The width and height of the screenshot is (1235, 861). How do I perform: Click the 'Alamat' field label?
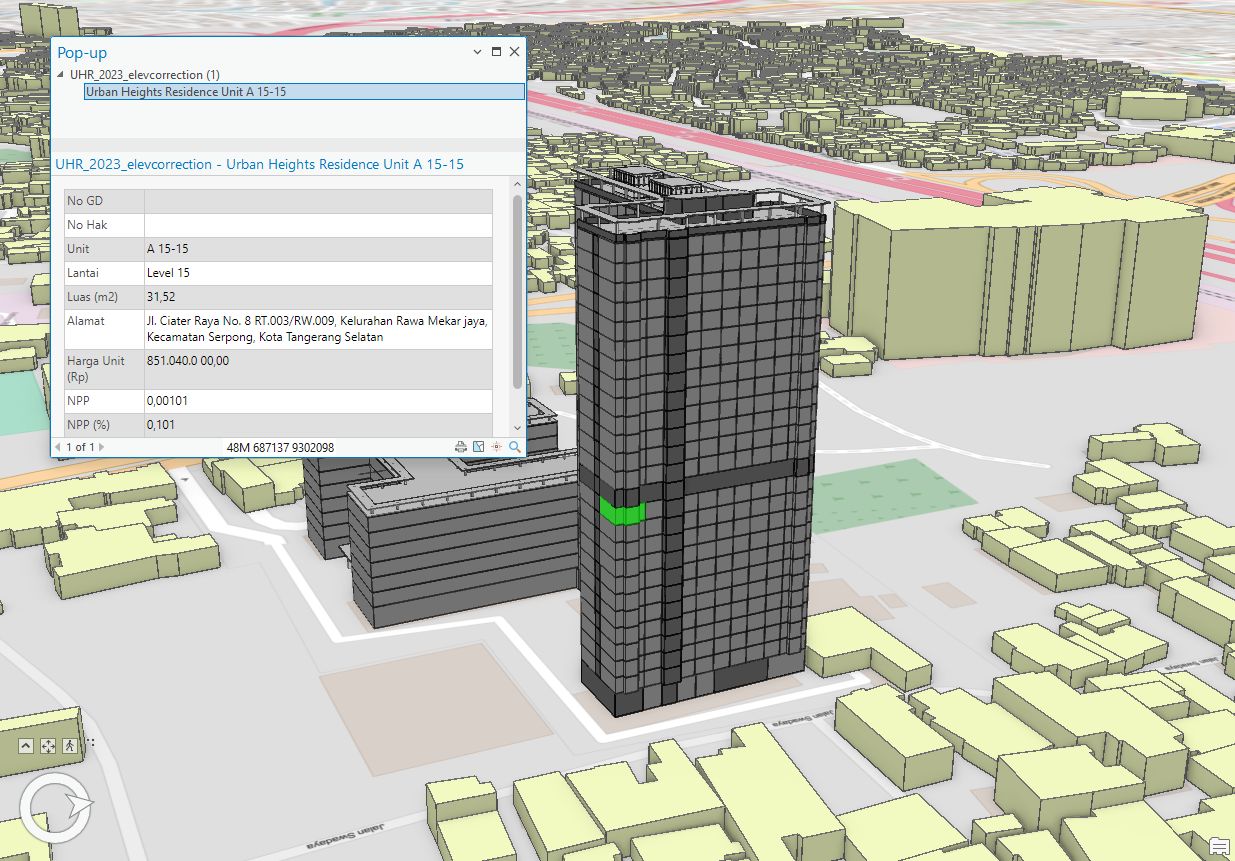(x=85, y=321)
